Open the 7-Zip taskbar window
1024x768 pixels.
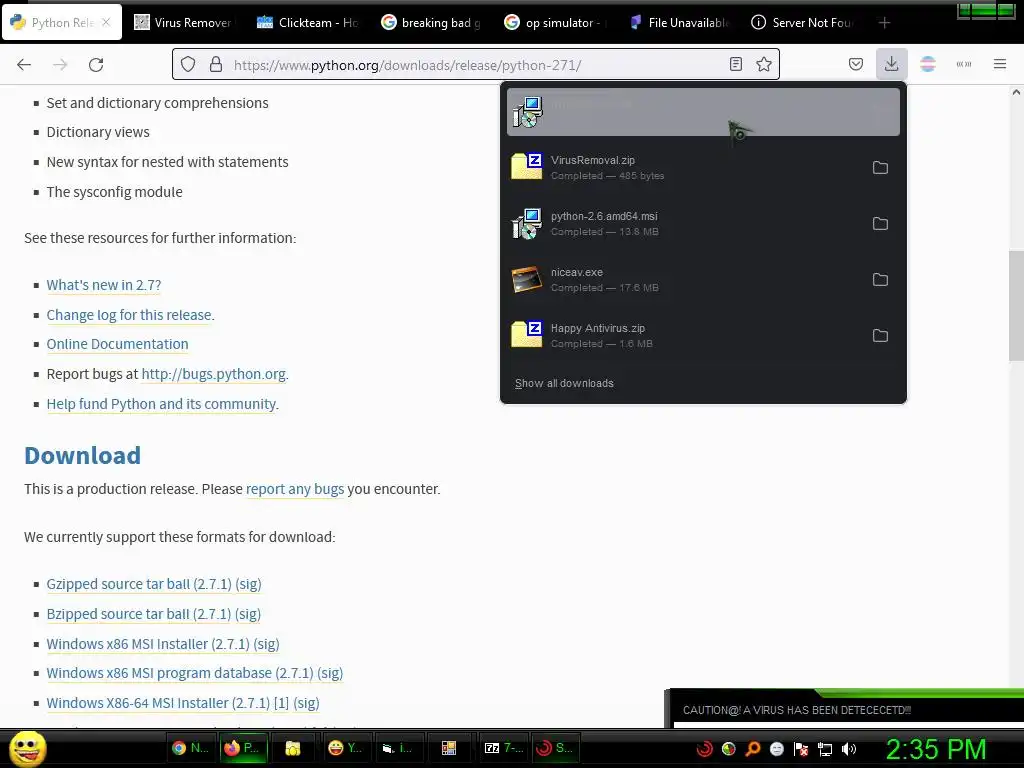[x=504, y=748]
